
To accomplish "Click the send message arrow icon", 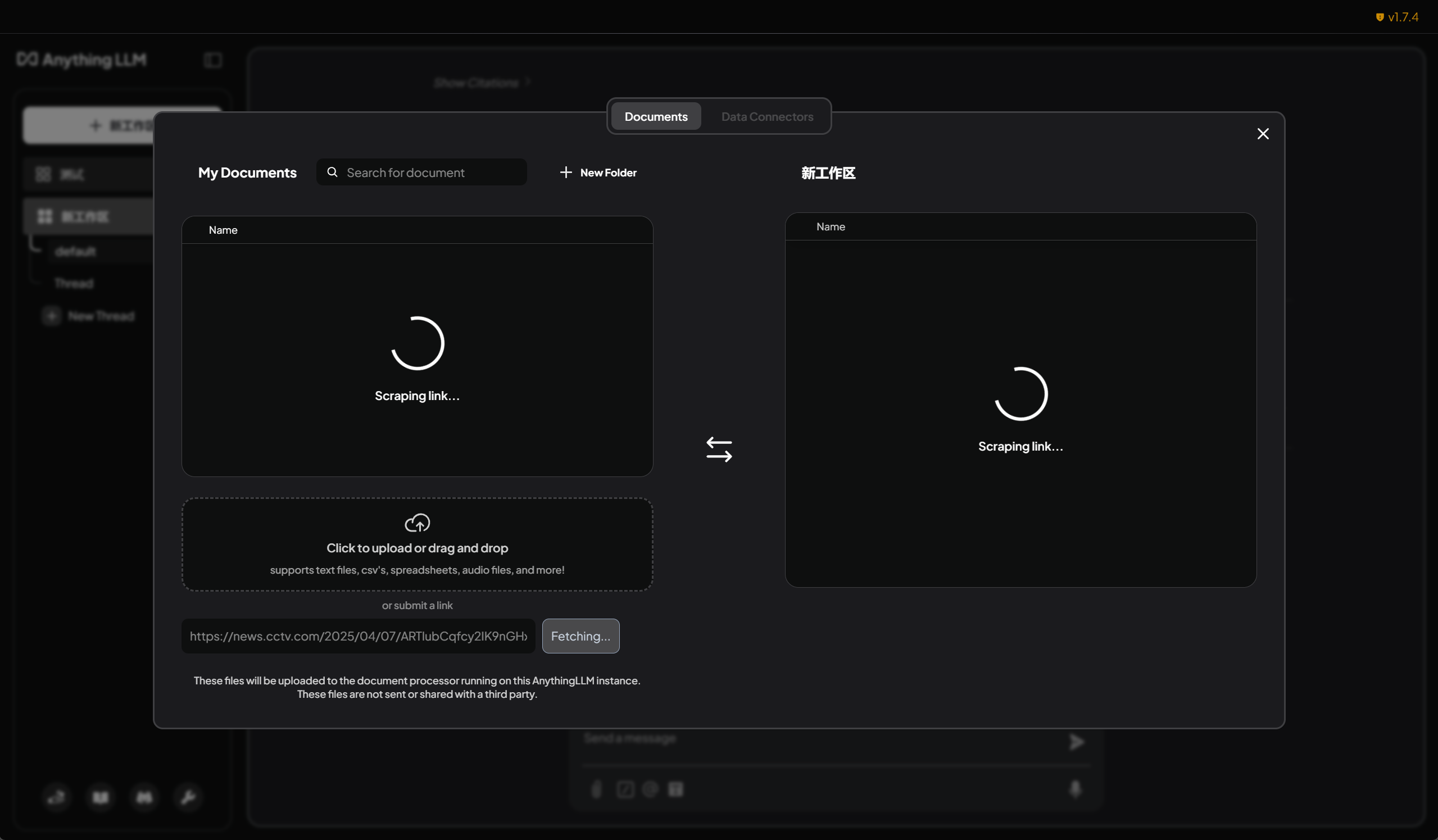I will 1076,742.
